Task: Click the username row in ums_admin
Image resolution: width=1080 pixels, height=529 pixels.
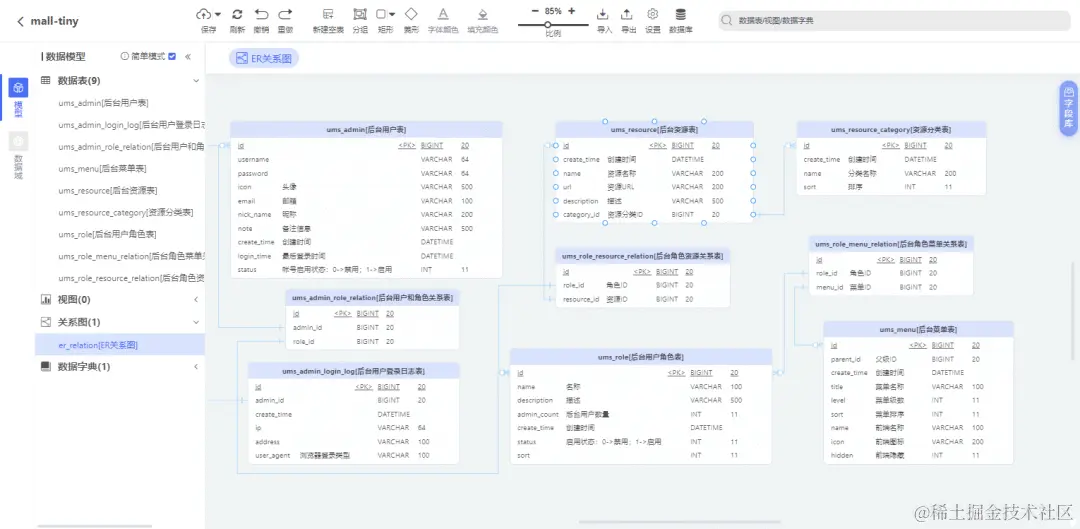Action: (x=366, y=159)
